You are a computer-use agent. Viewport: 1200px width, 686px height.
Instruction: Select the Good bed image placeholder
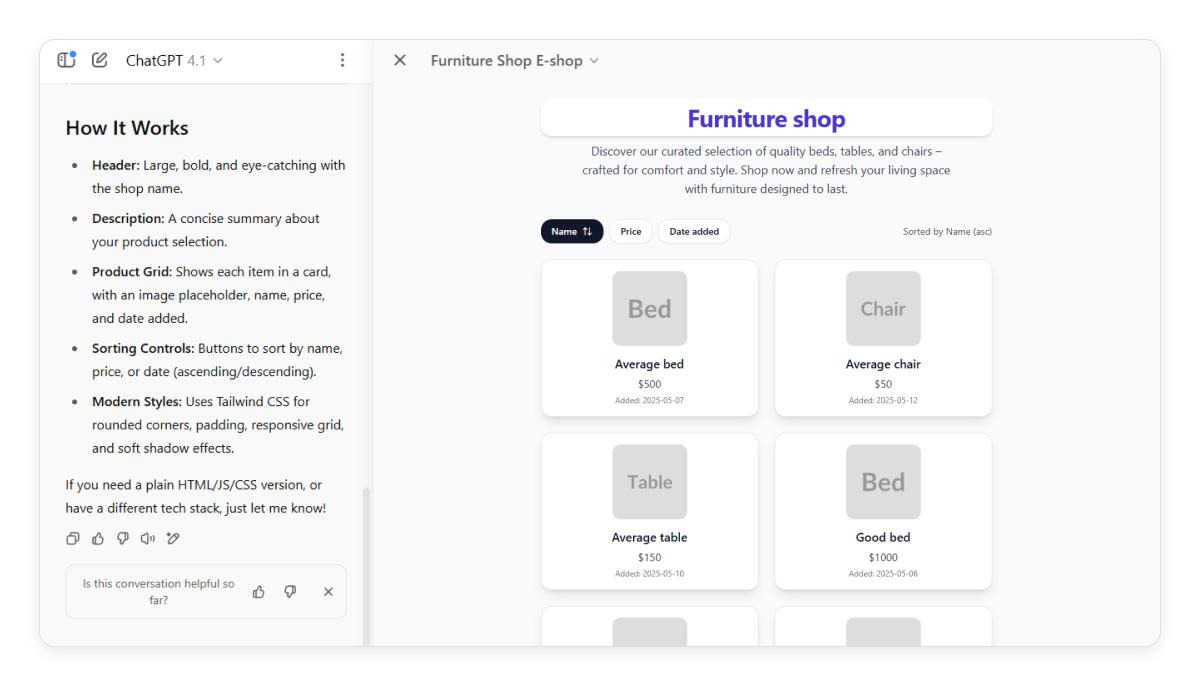coord(883,482)
